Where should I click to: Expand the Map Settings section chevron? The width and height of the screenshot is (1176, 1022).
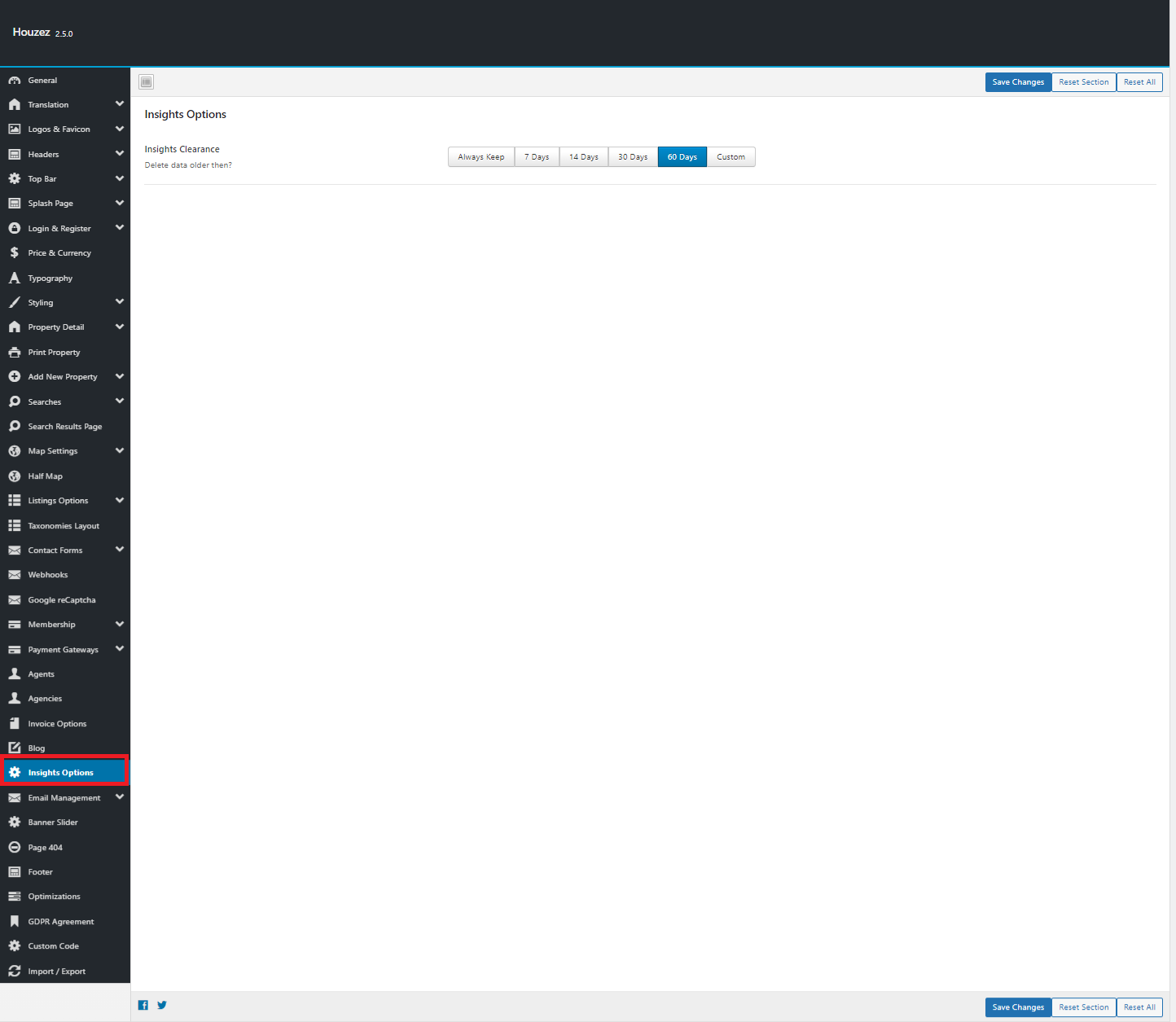(120, 450)
